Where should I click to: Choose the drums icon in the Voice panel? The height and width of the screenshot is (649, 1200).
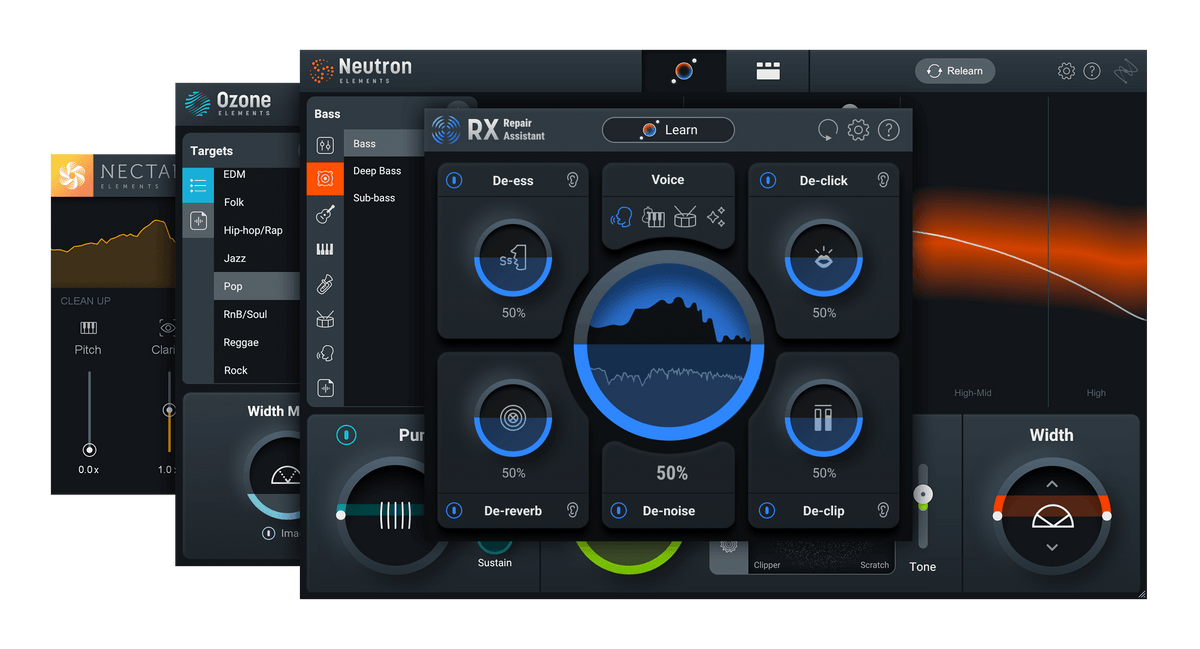[685, 217]
